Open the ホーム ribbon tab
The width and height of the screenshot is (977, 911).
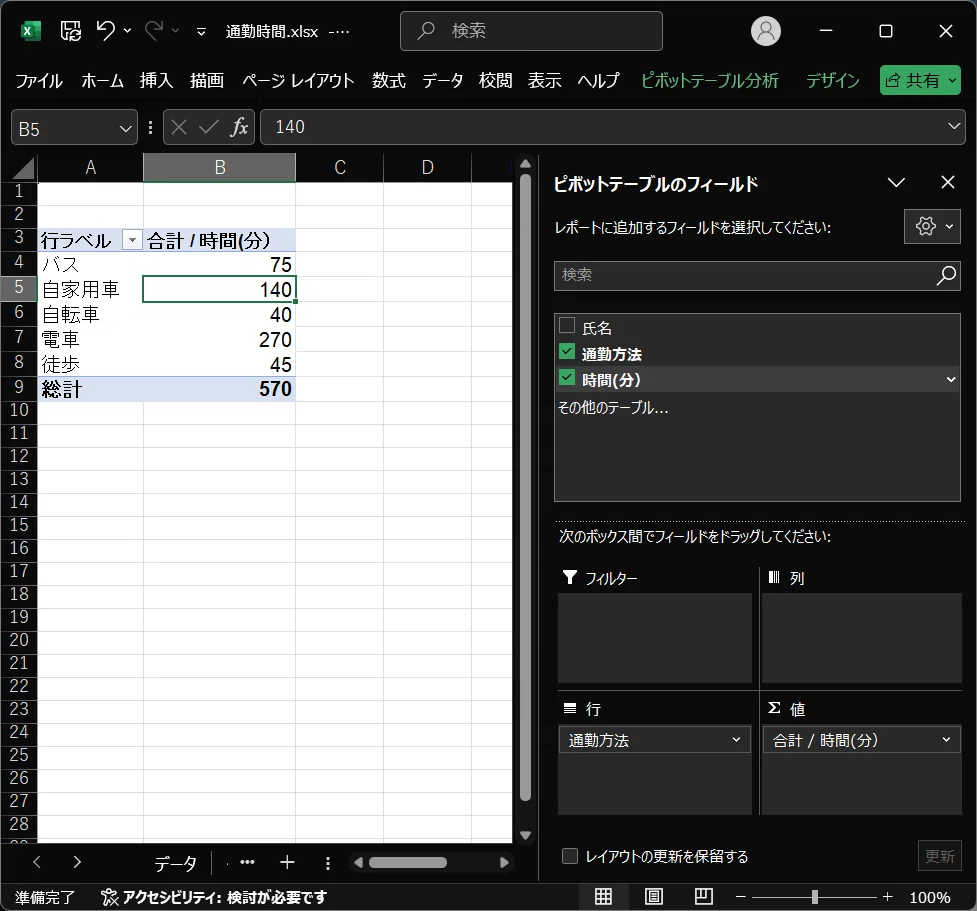tap(102, 80)
